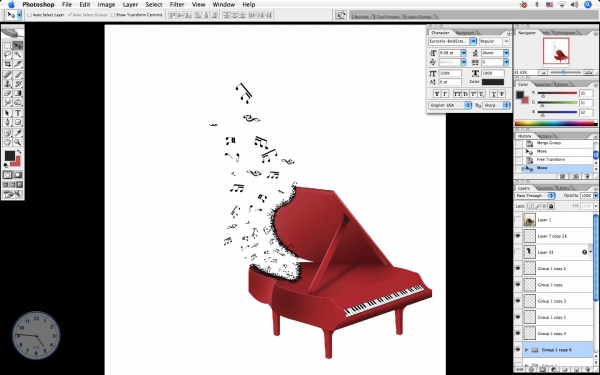The height and width of the screenshot is (375, 600).
Task: Click the Navigator preview thumbnail
Action: tap(556, 51)
